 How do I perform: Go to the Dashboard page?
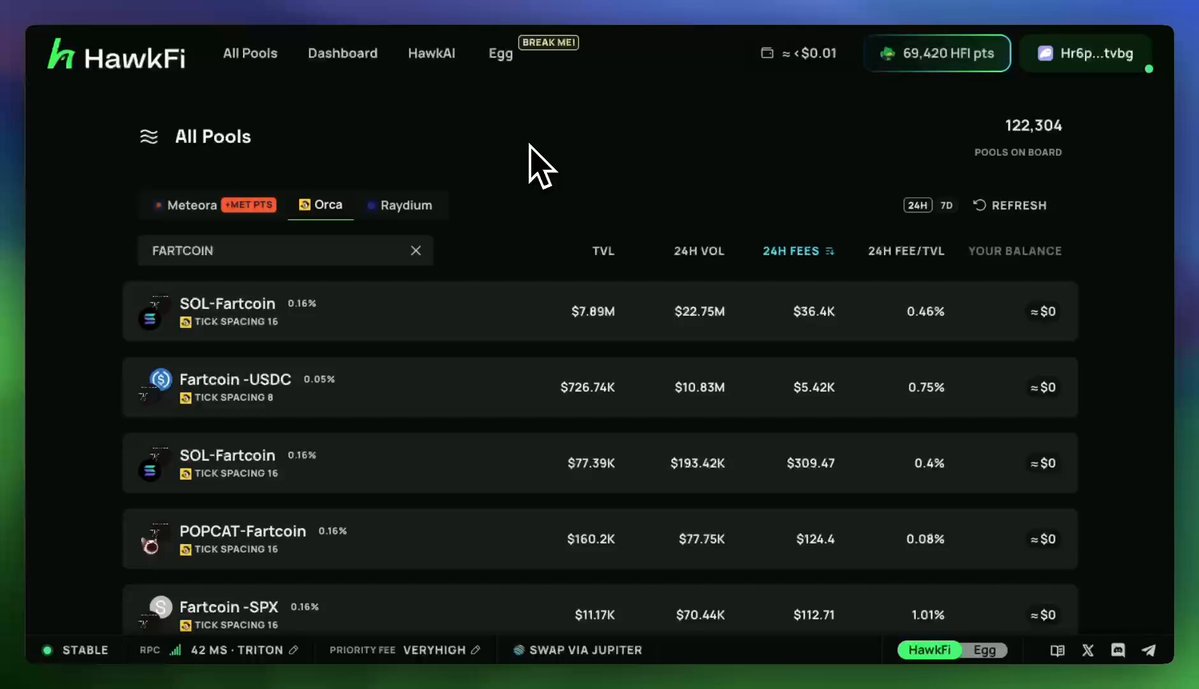[x=343, y=53]
